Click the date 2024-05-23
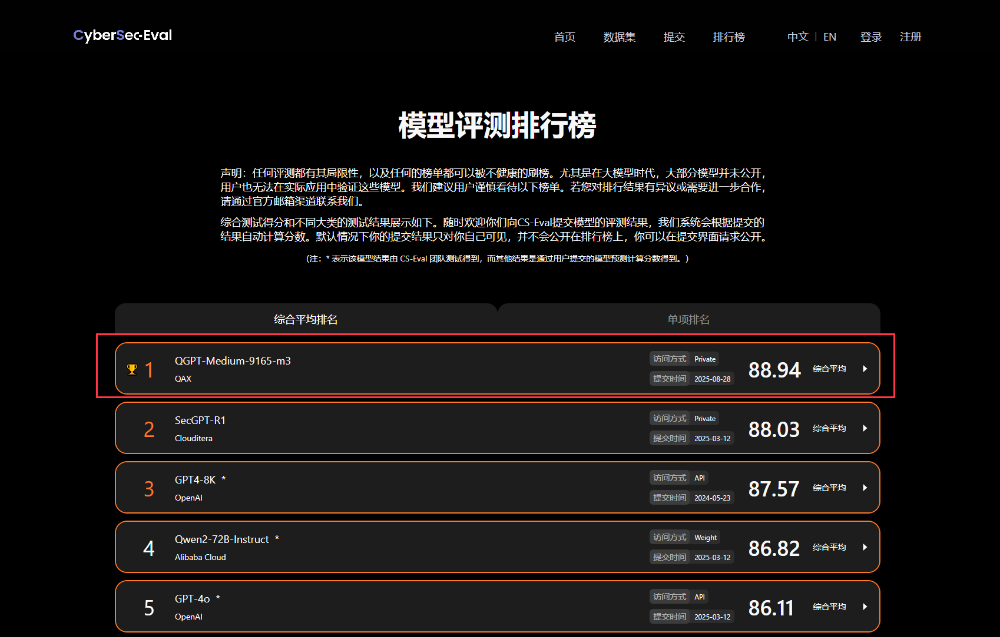1000x637 pixels. click(x=712, y=497)
